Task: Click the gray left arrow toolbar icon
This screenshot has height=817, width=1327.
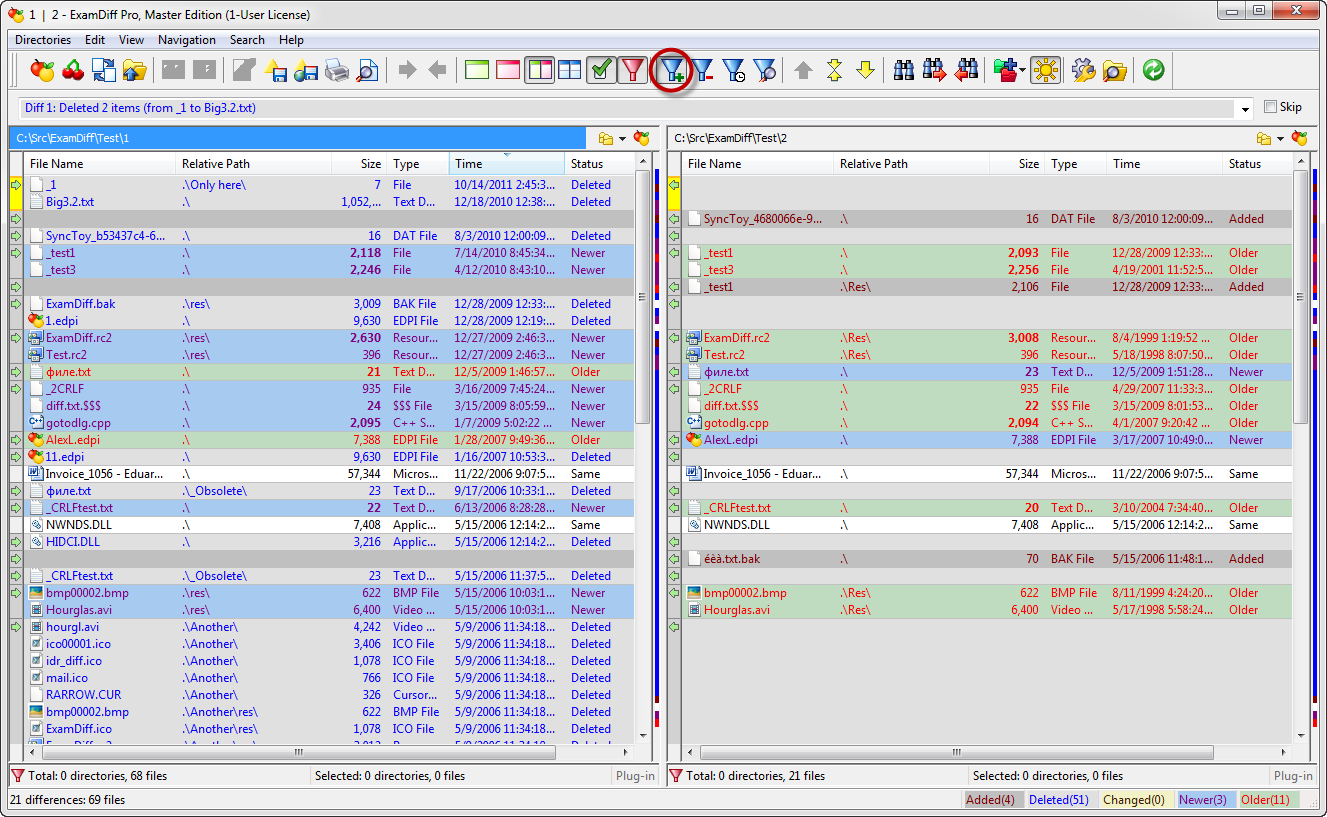Action: tap(437, 70)
